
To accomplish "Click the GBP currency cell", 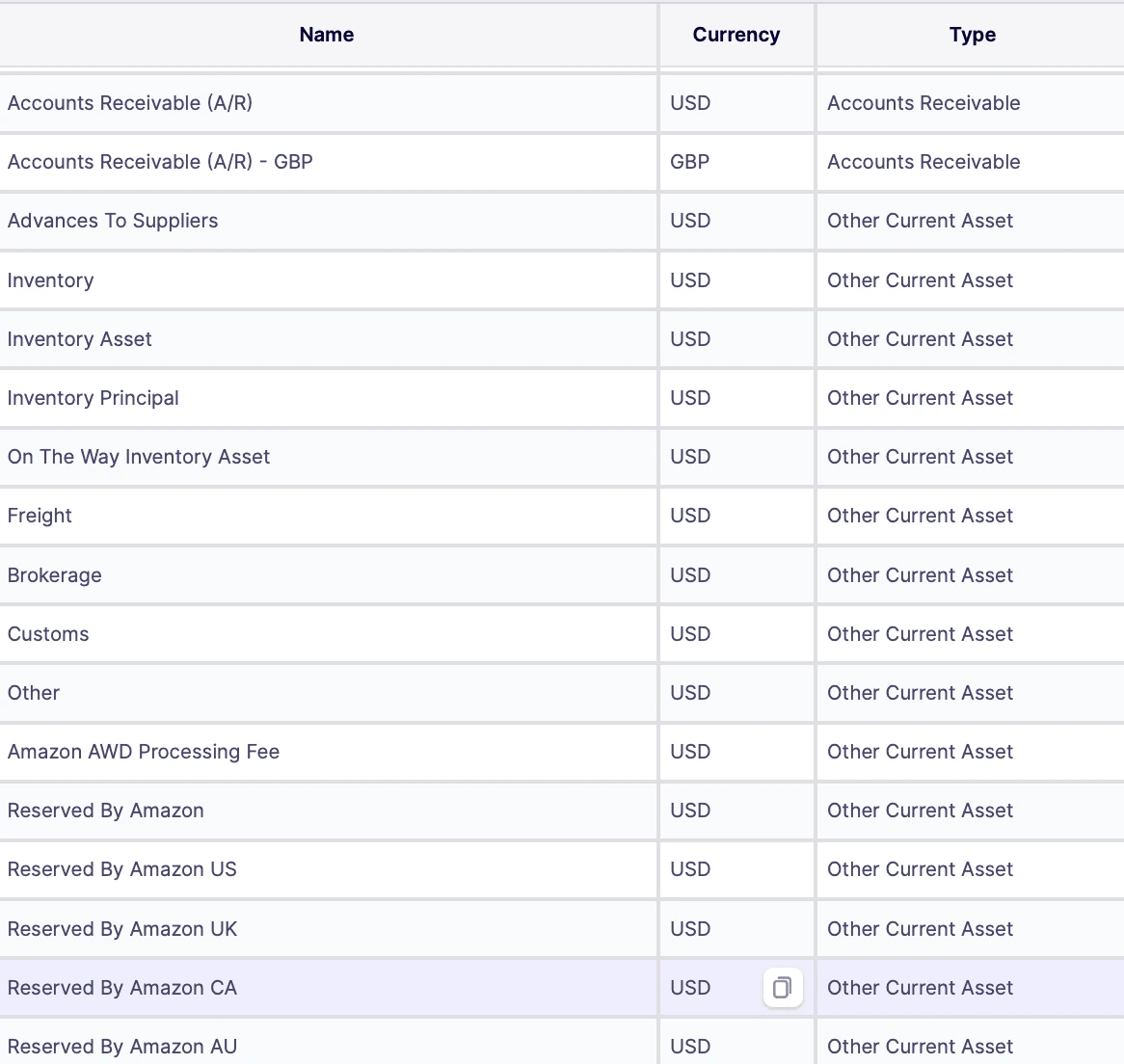I will coord(689,162).
